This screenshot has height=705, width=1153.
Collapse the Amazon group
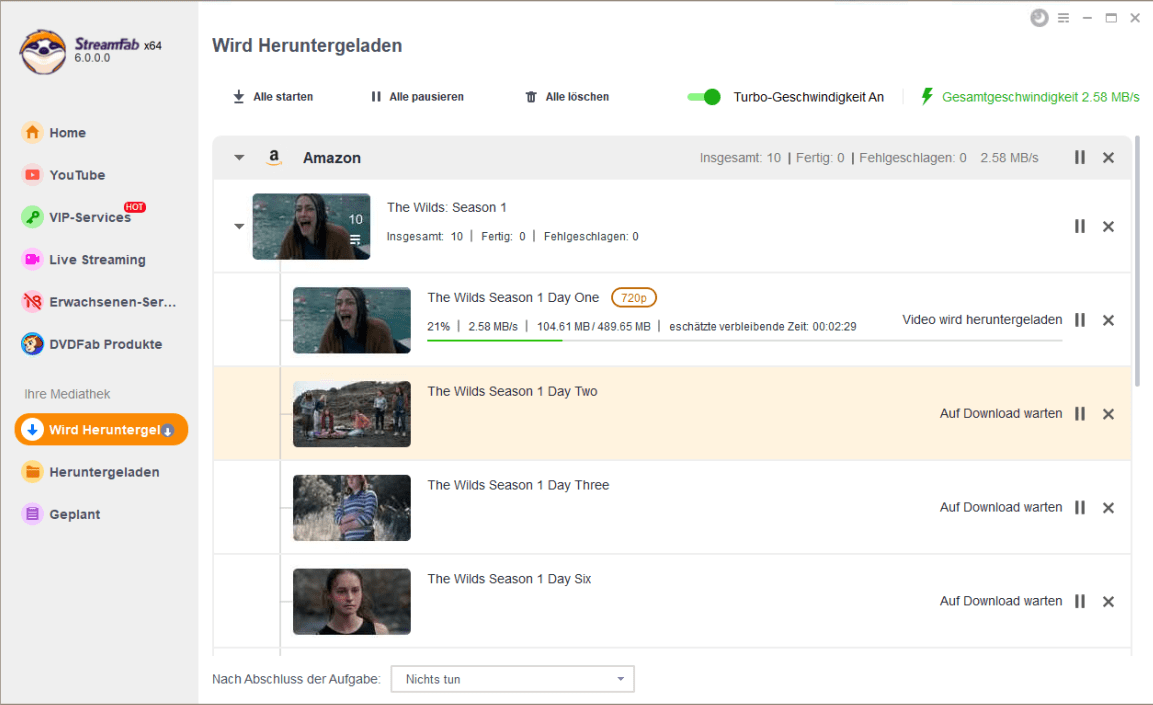tap(239, 157)
